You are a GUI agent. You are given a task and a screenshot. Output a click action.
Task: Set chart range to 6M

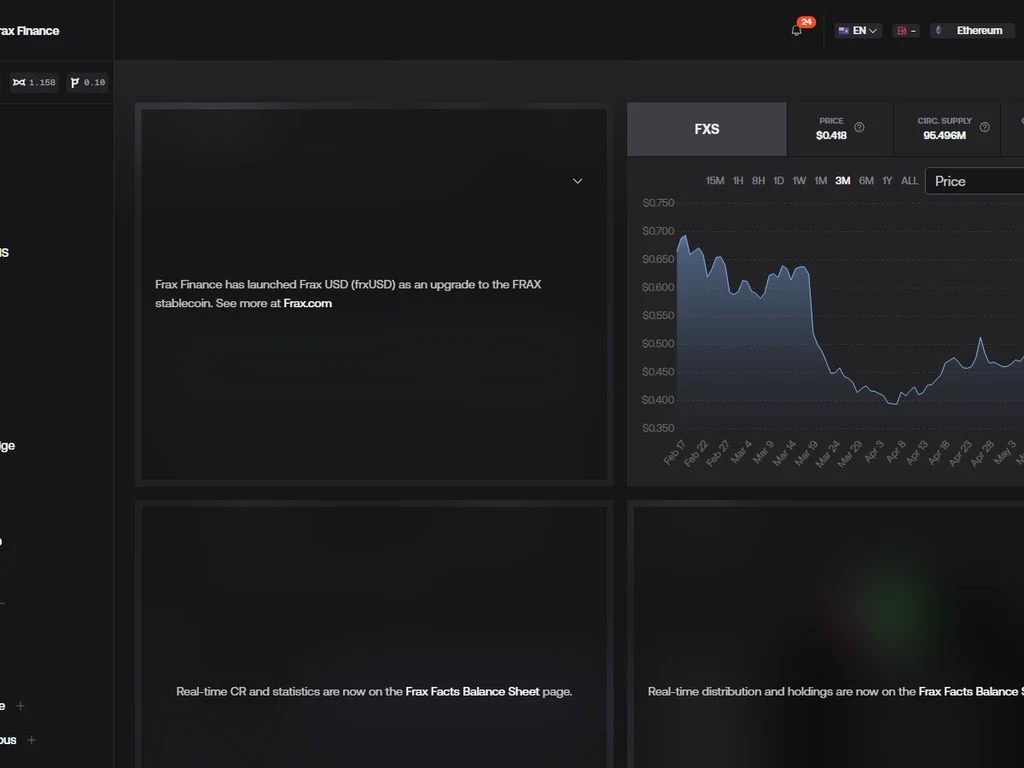pyautogui.click(x=866, y=181)
